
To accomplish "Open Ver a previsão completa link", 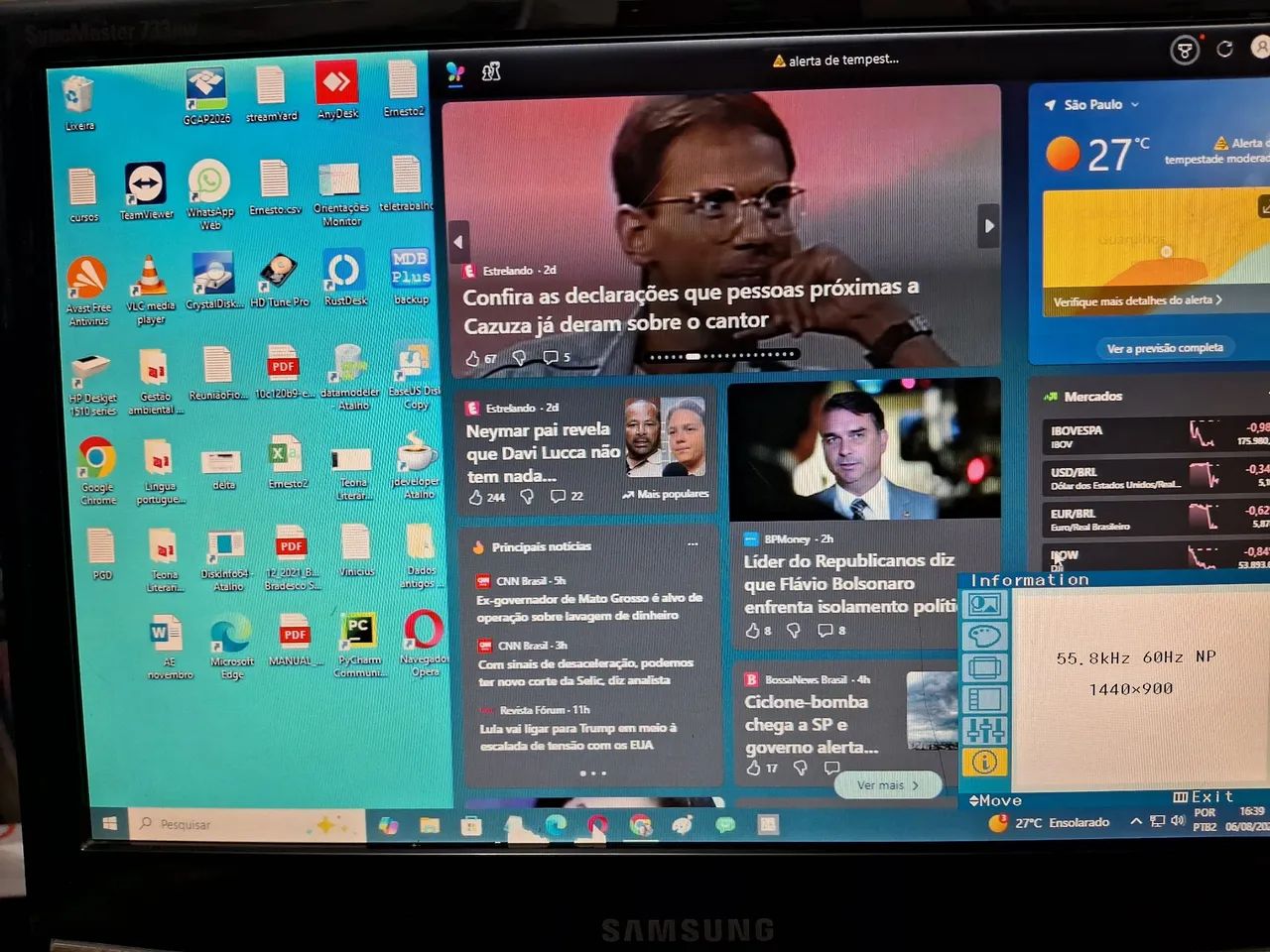I will [x=1165, y=348].
